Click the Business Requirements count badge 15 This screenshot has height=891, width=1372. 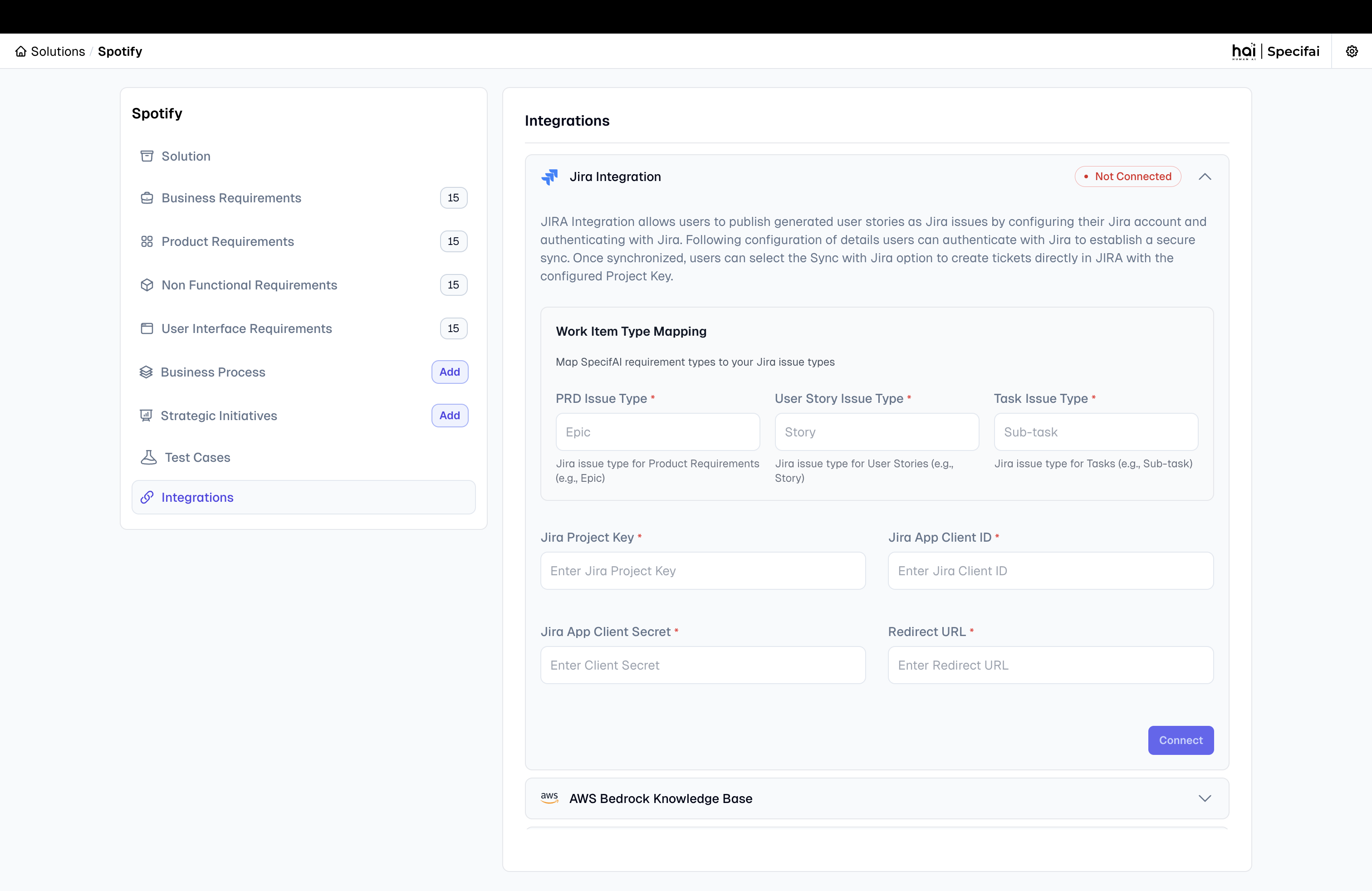(x=454, y=198)
